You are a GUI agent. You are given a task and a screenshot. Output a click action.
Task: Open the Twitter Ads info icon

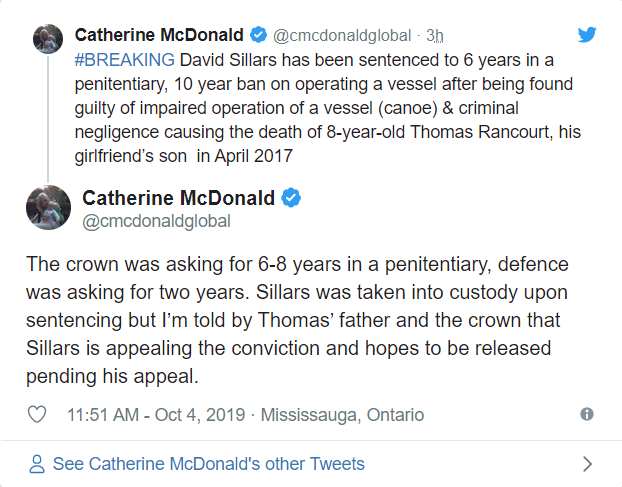click(587, 414)
